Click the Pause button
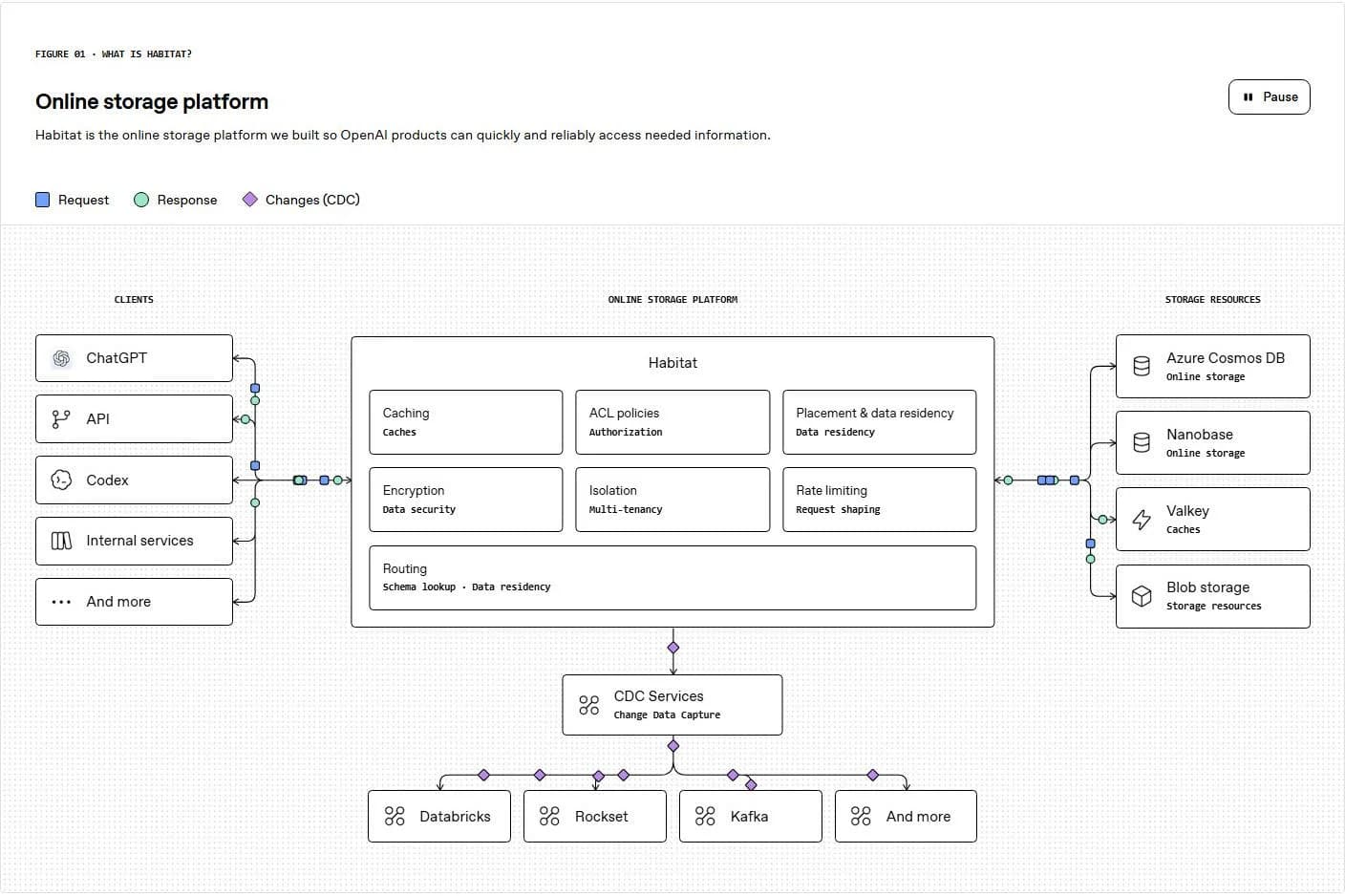Viewport: 1345px width, 896px height. point(1269,96)
